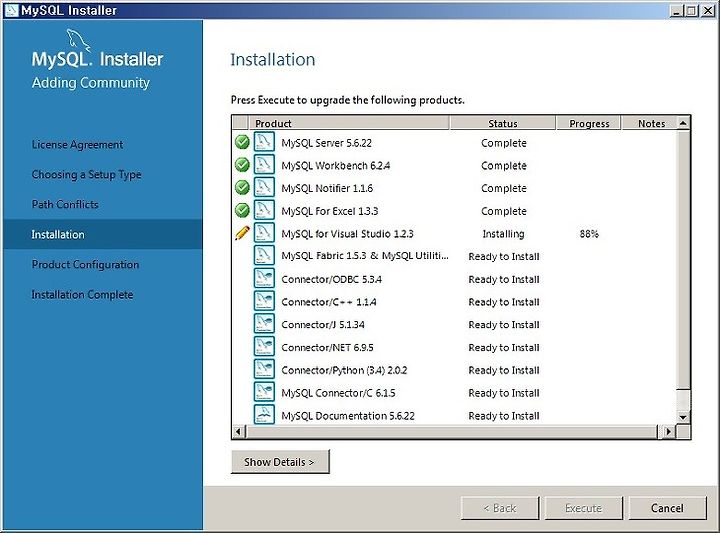Select the MySQL Fabric 1.5.3 & Utilities name
The image size is (720, 533).
365,256
